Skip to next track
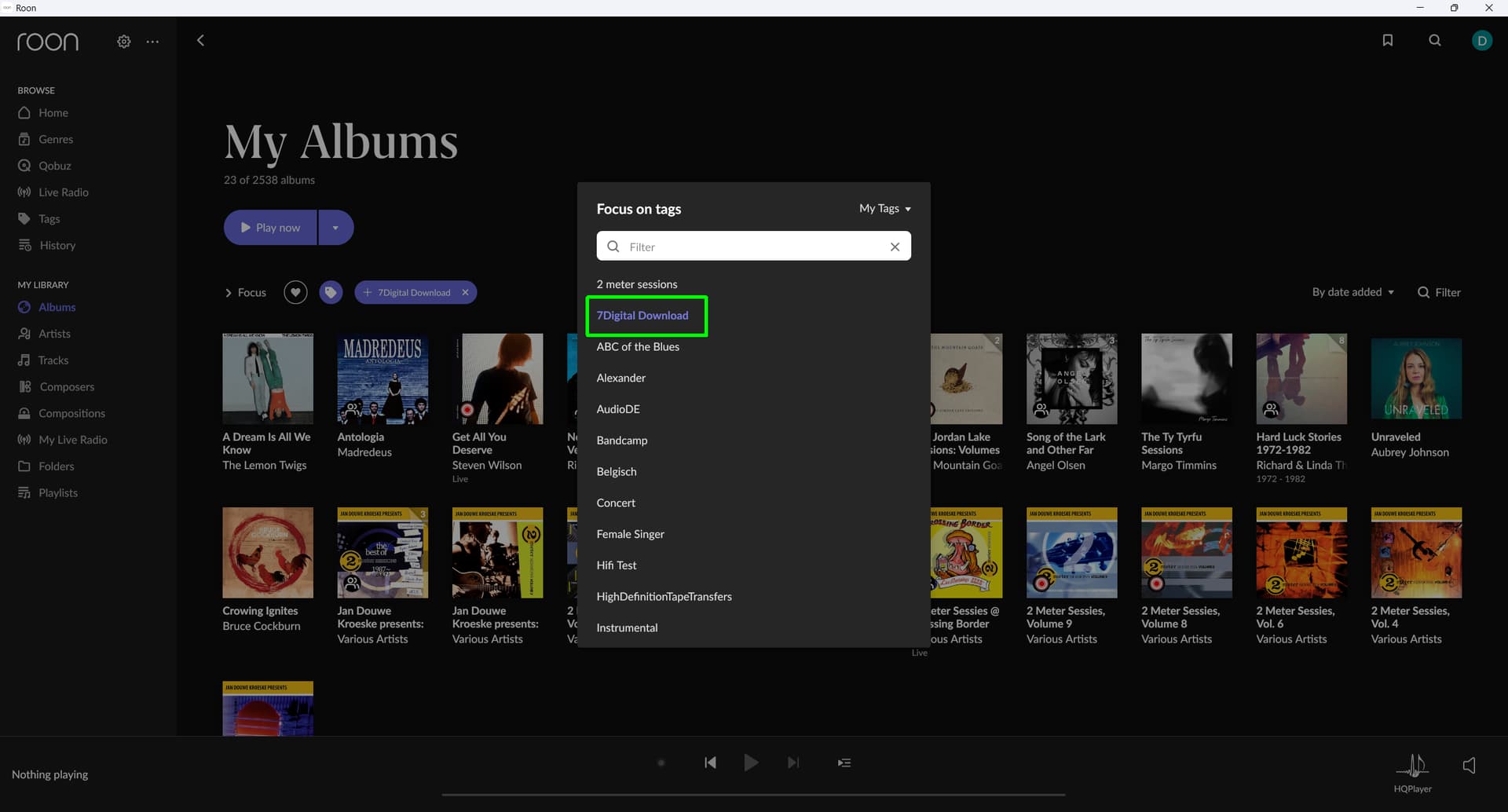Image resolution: width=1508 pixels, height=812 pixels. 793,763
